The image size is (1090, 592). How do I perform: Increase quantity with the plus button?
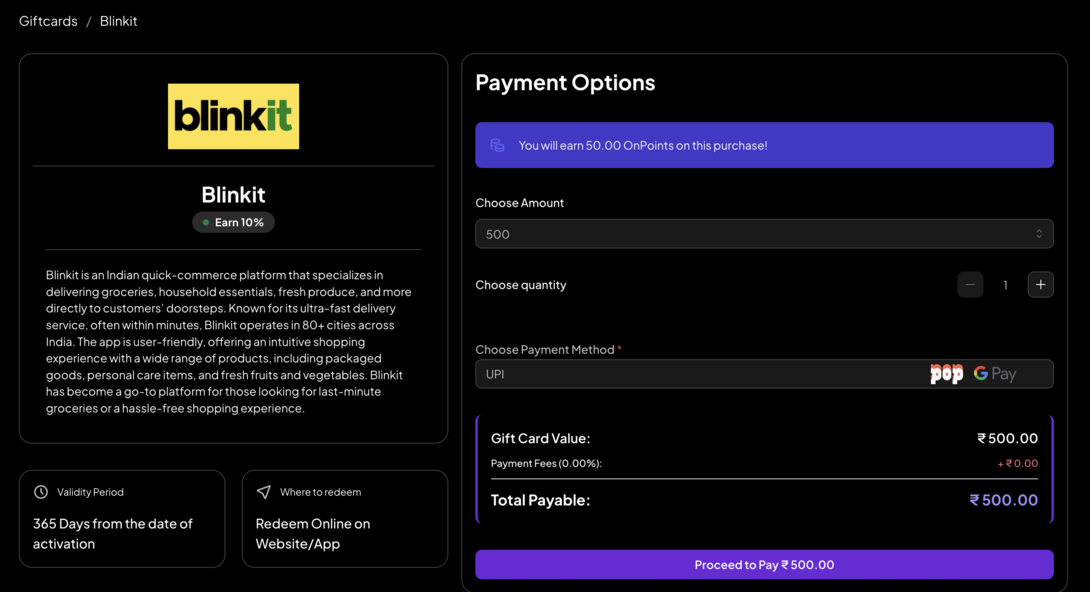(x=1040, y=284)
